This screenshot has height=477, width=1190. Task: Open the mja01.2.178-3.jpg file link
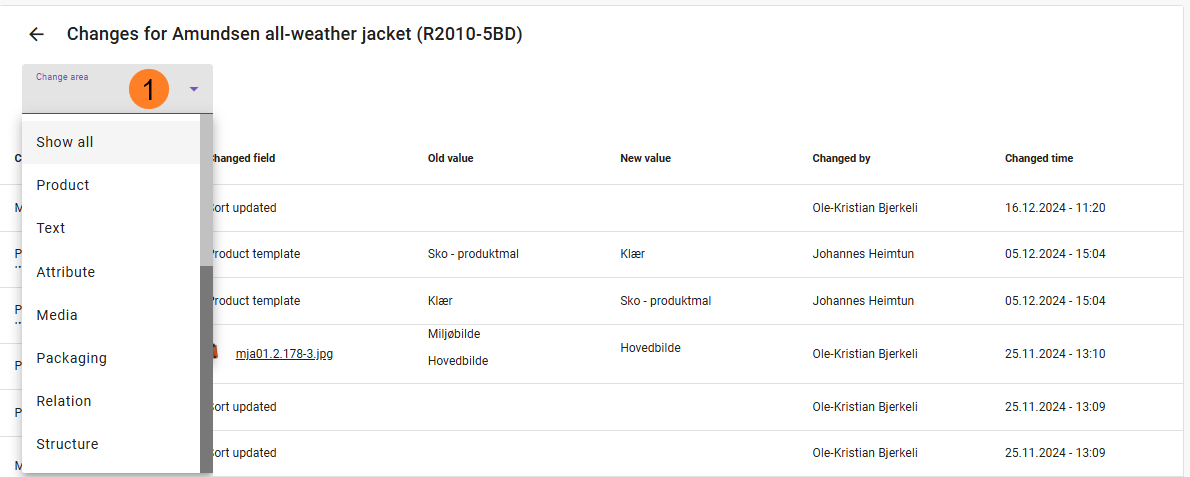pos(284,354)
